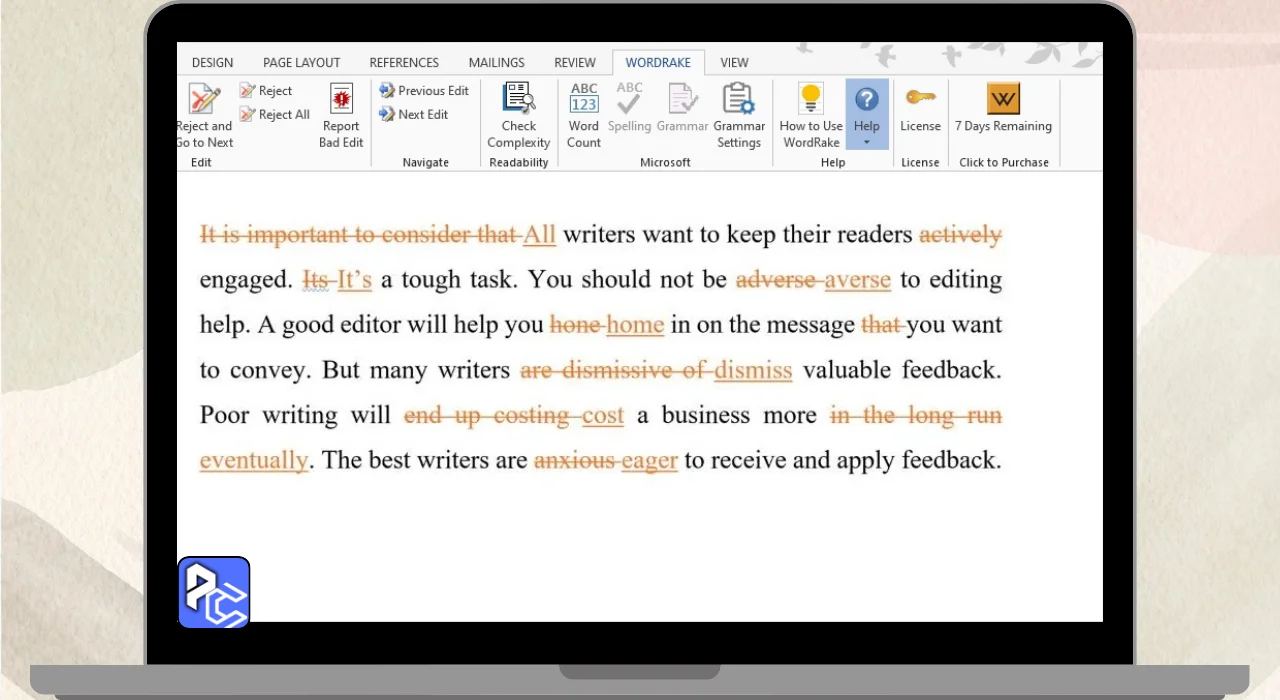Click 7 Days Remaining purchase button
1280x700 pixels.
coord(1003,100)
